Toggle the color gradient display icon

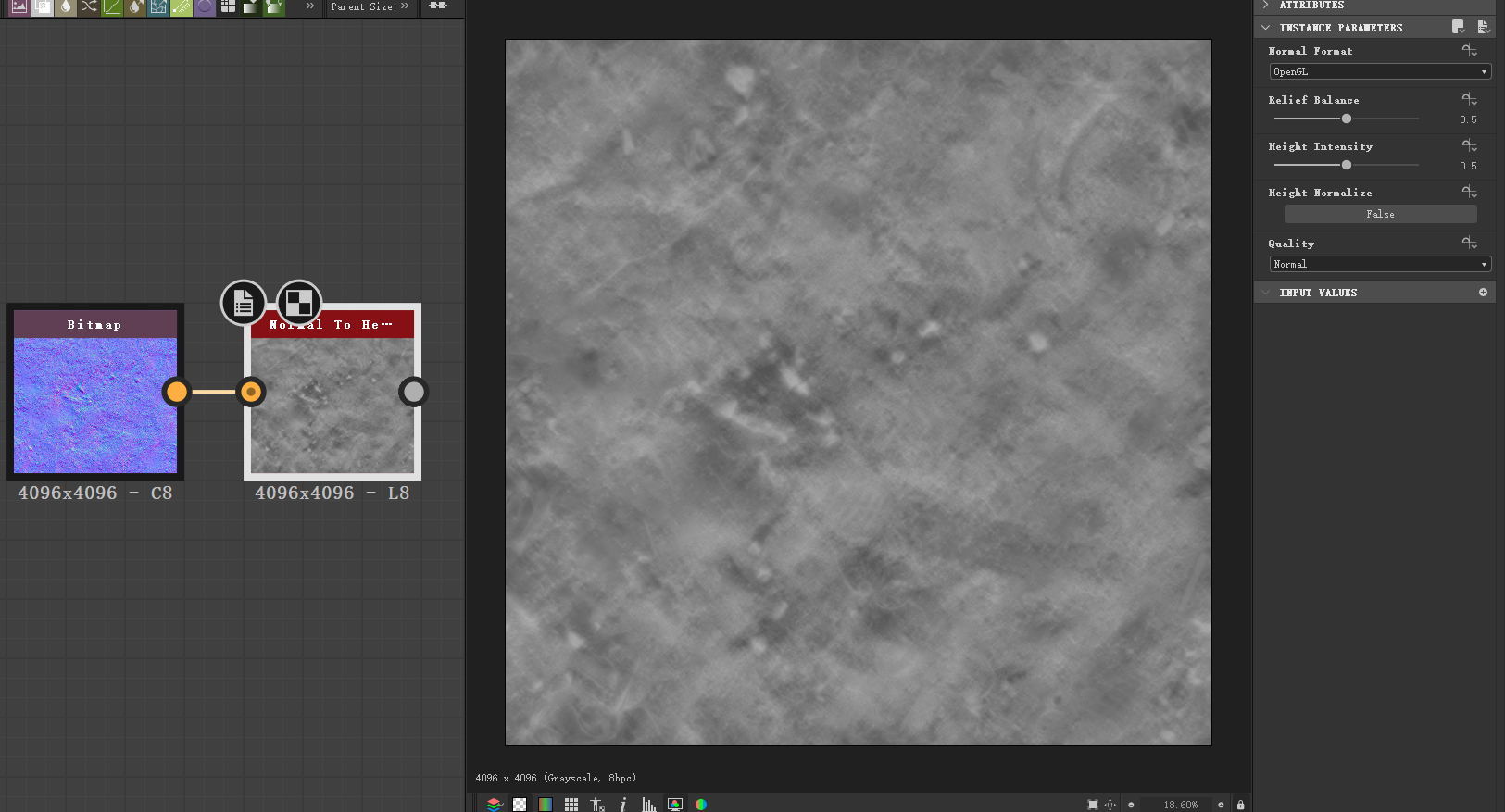546,804
